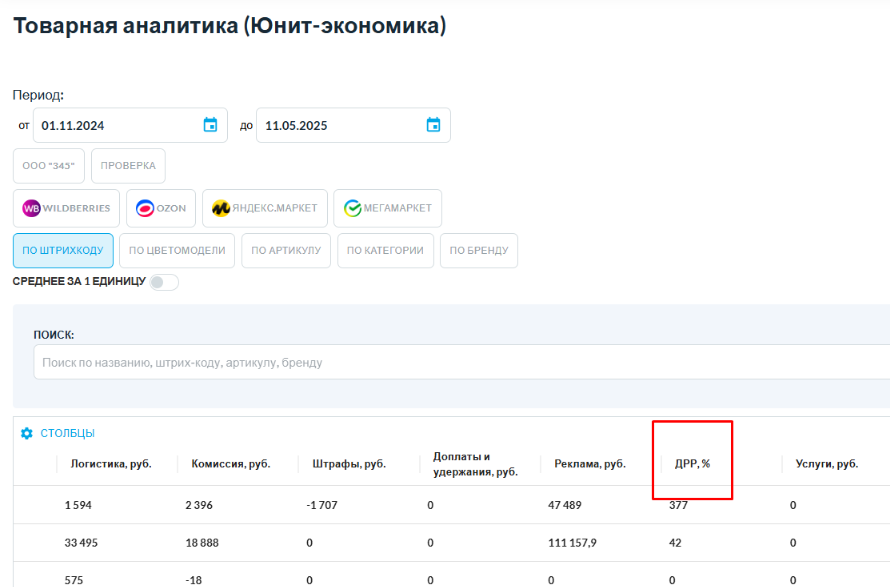Click the end date field 11.05.2025

click(335, 125)
